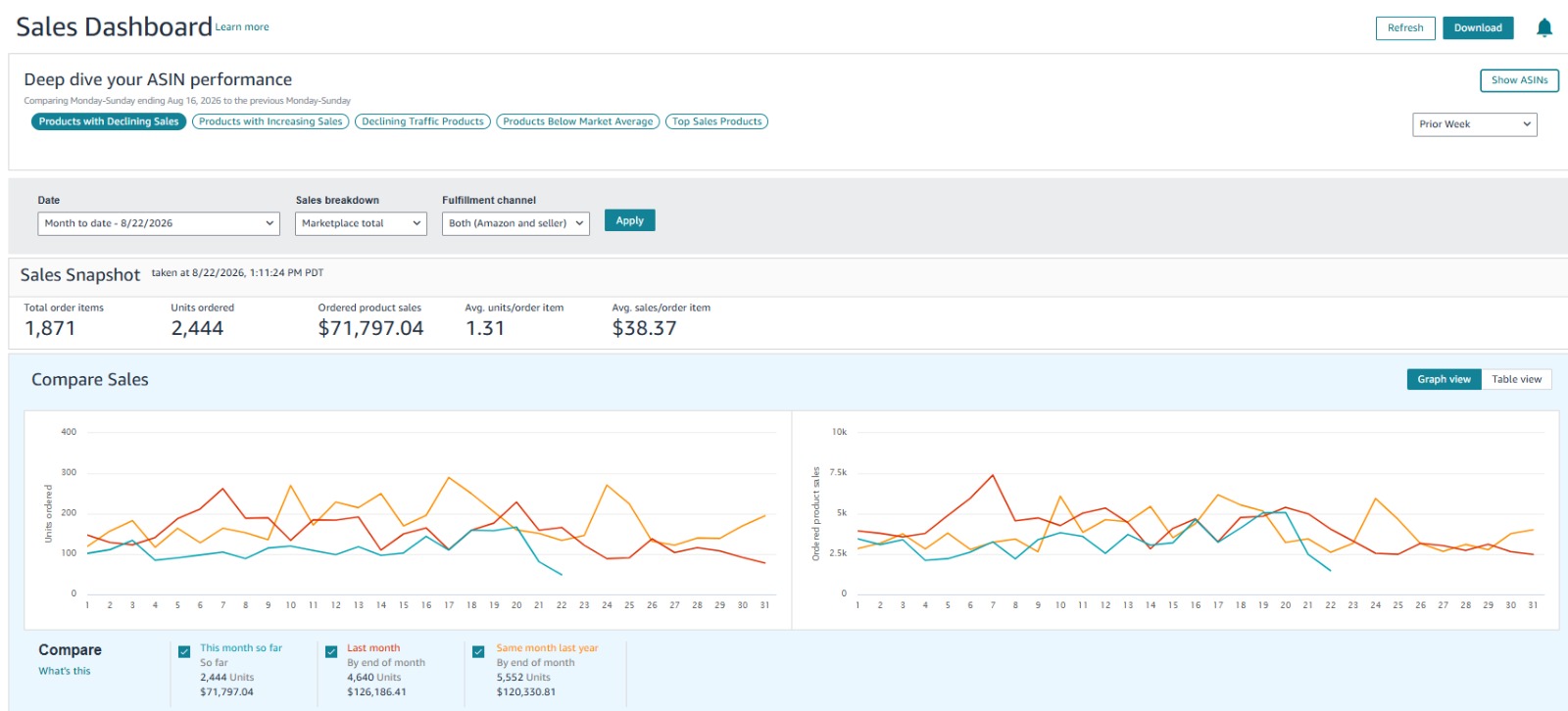Click the Avg. units/order item value 1.31
The width and height of the screenshot is (1568, 711).
pyautogui.click(x=485, y=328)
